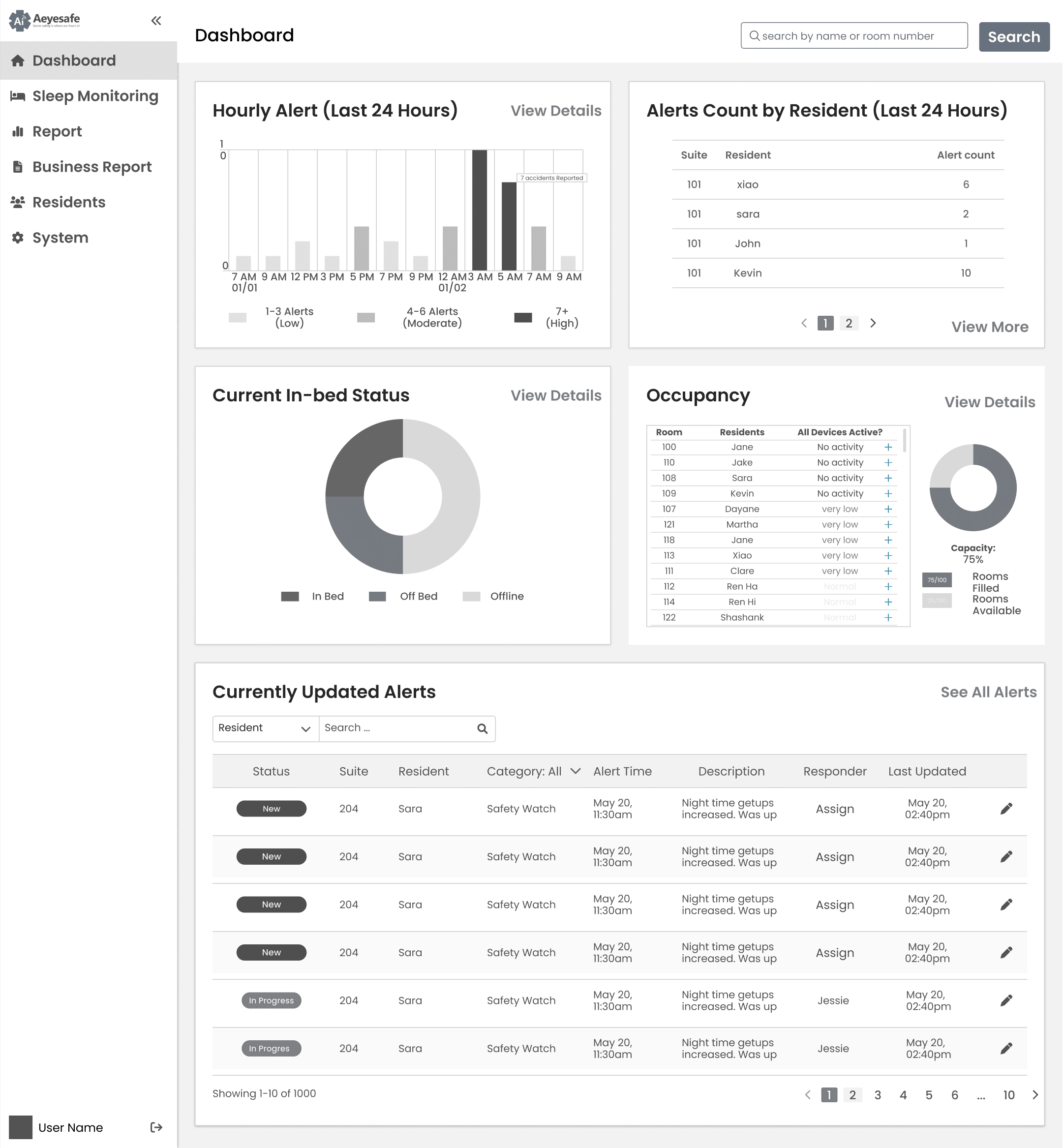Click the In Bed legend swatch

290,597
